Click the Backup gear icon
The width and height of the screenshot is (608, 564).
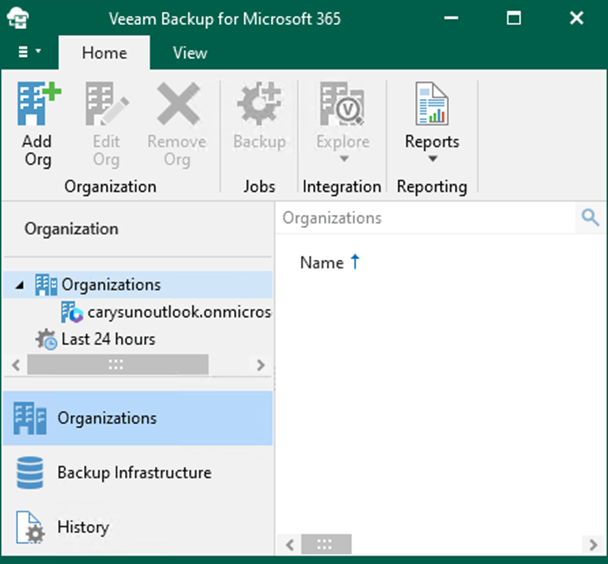(259, 105)
